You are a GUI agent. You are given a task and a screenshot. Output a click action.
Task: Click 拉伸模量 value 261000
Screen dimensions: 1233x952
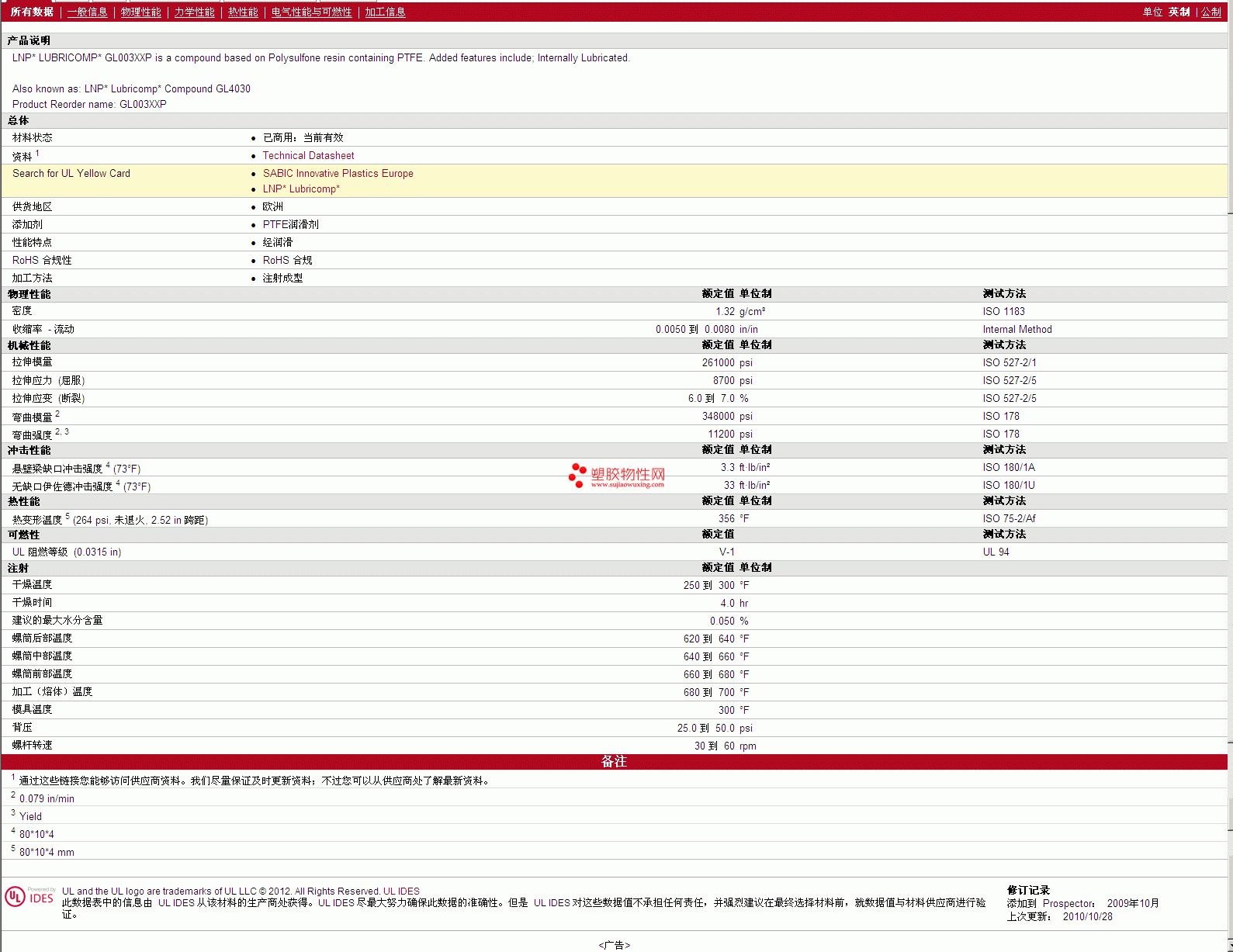point(718,363)
